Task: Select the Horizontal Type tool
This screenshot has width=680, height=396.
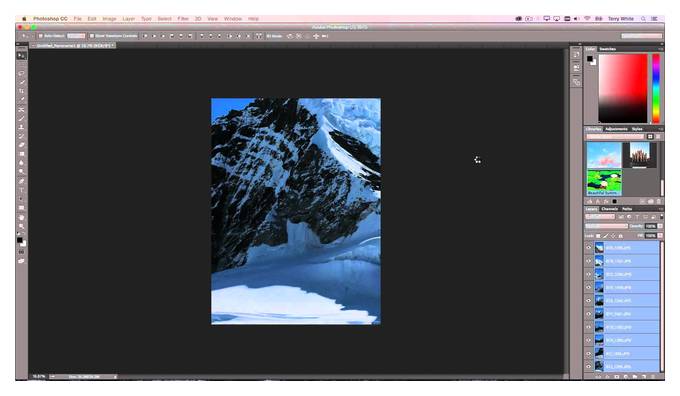Action: [x=21, y=190]
